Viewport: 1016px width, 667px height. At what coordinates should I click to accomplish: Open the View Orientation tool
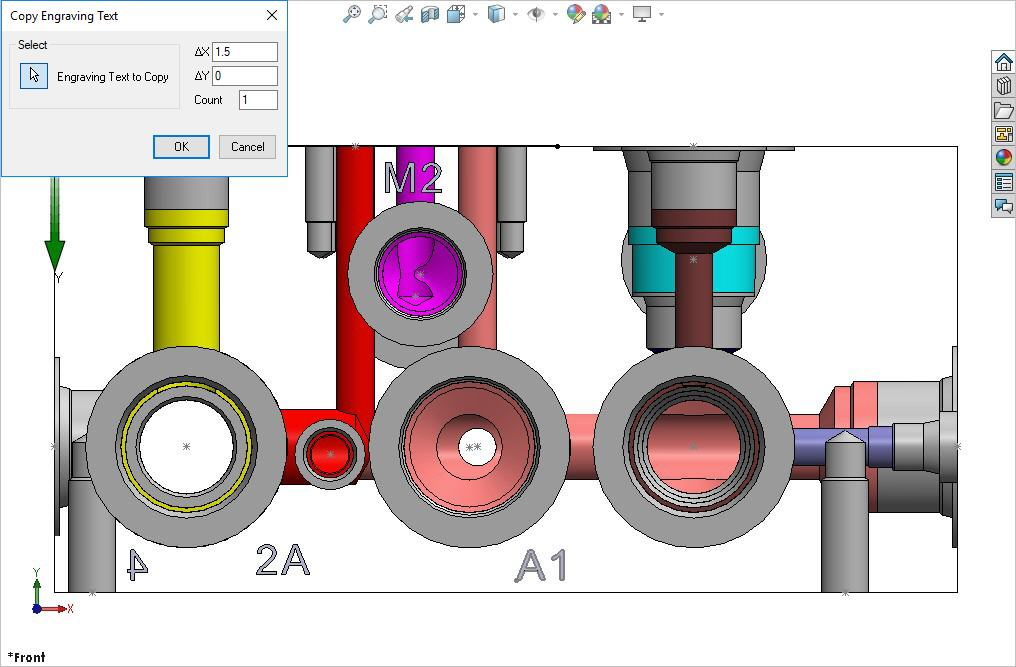click(x=456, y=14)
